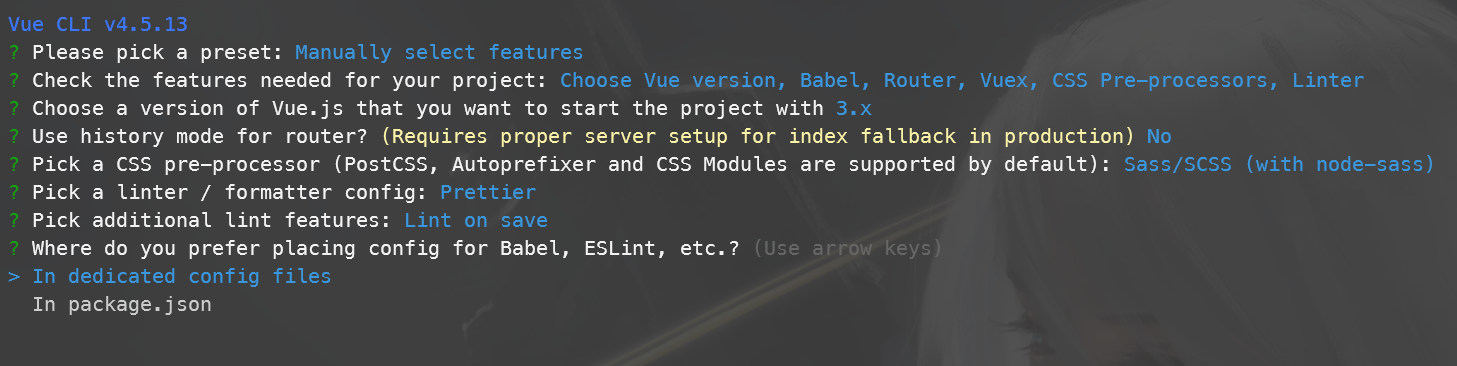Click 'Sass/SCSS (with node-sass)' answer
The height and width of the screenshot is (366, 1457).
[x=1279, y=164]
